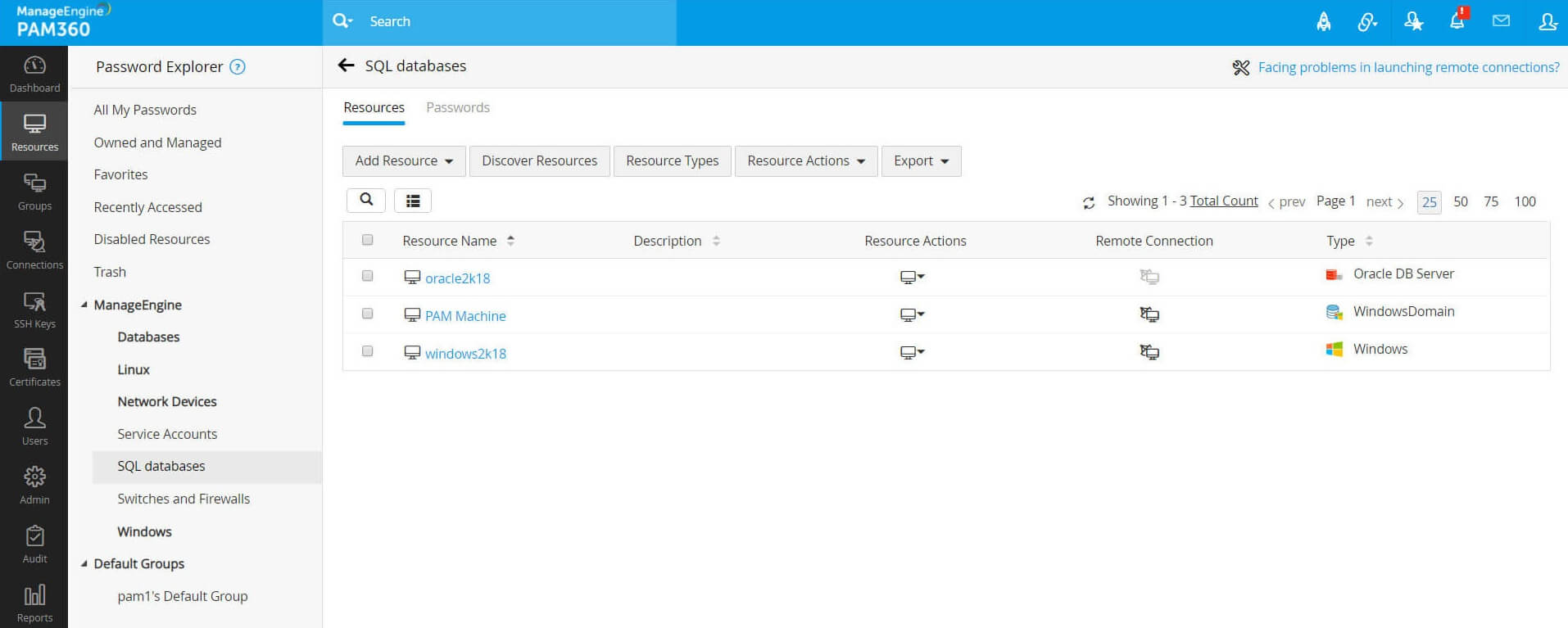
Task: Open the PAM Machine resource link
Action: point(465,316)
